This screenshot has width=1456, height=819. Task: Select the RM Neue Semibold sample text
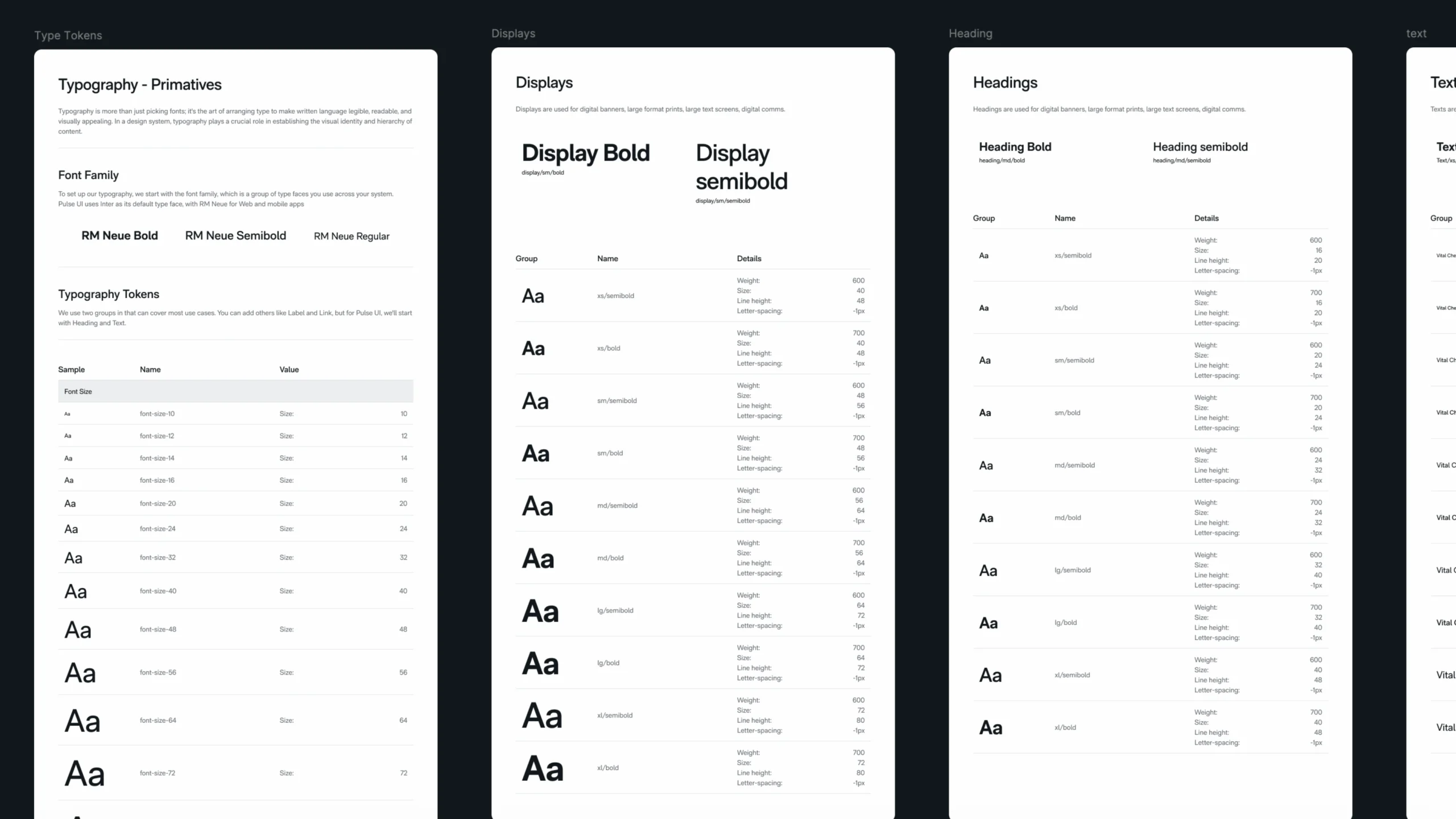(235, 235)
